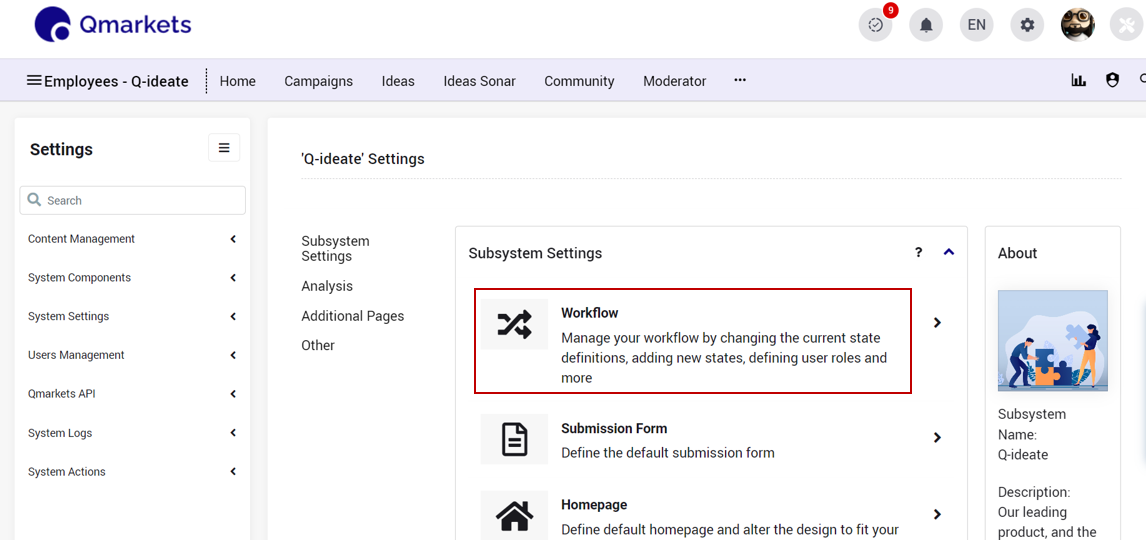Expand System Logs section
Screen dimensions: 1146x540
coord(132,433)
